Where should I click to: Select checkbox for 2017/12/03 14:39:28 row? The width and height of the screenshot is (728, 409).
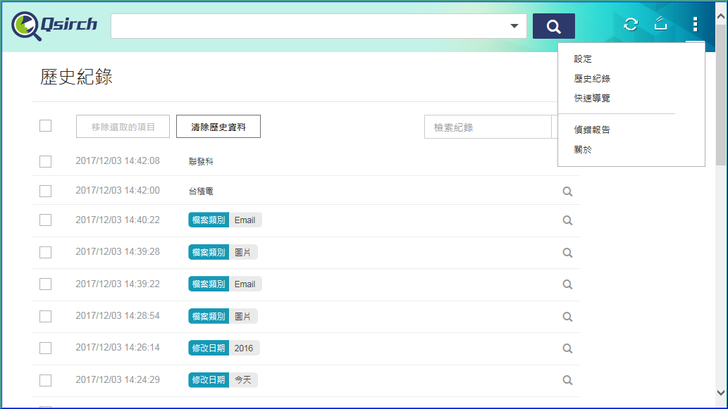(x=45, y=252)
